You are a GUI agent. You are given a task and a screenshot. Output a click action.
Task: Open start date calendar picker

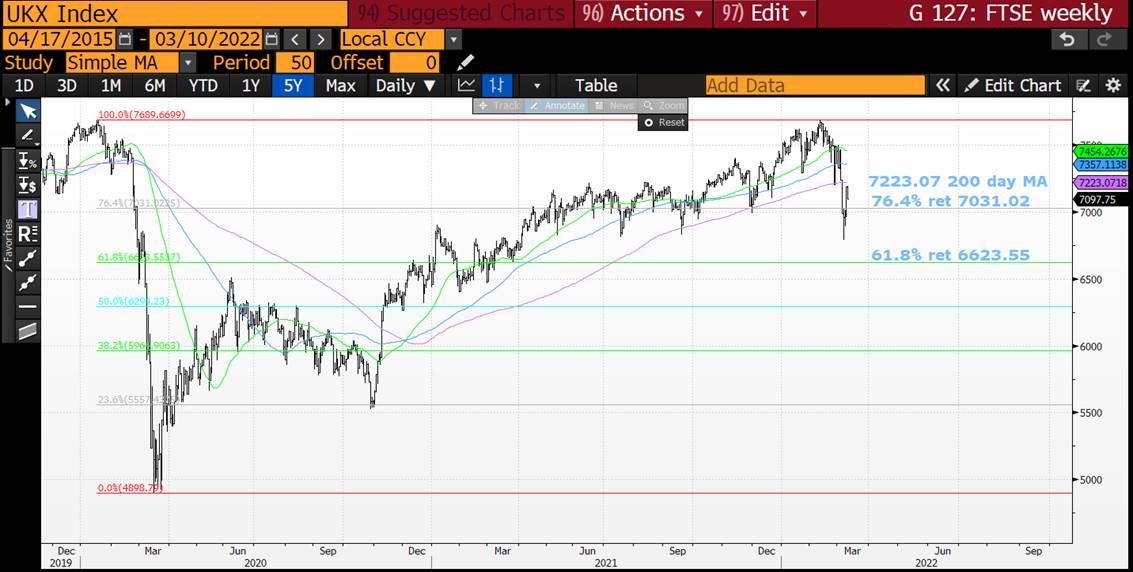pyautogui.click(x=125, y=39)
